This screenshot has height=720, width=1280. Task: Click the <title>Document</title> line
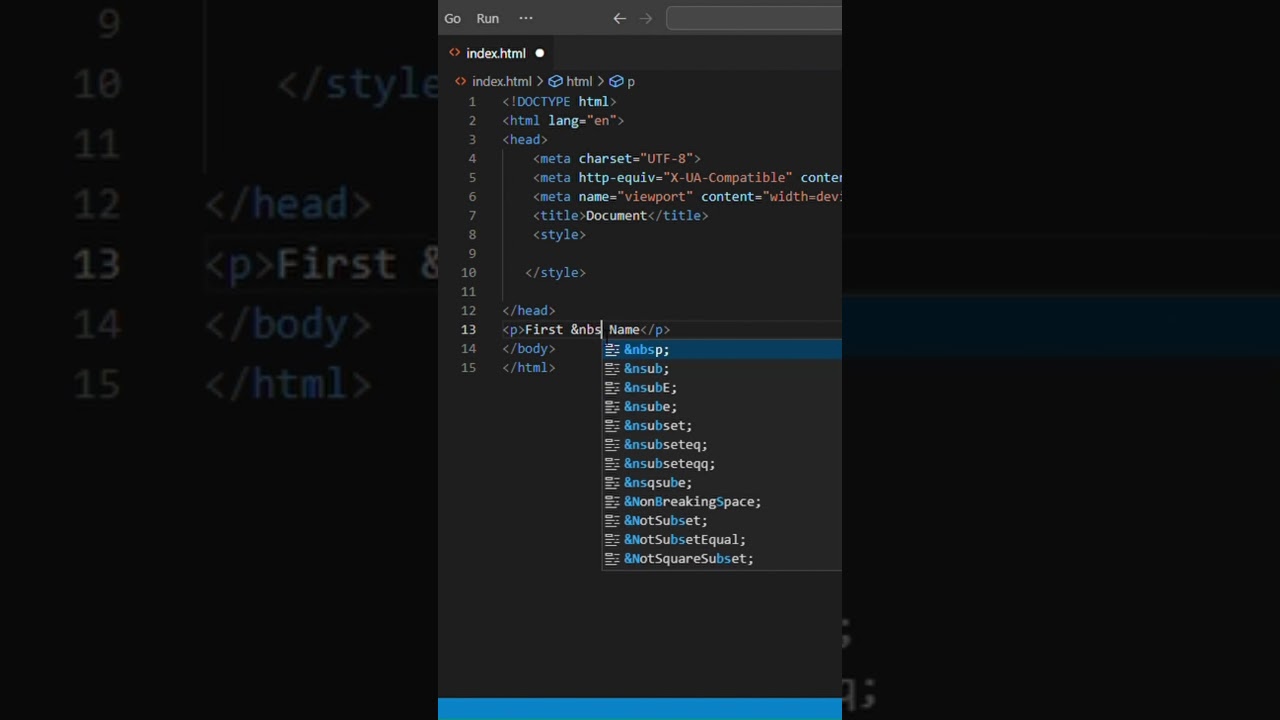coord(620,215)
